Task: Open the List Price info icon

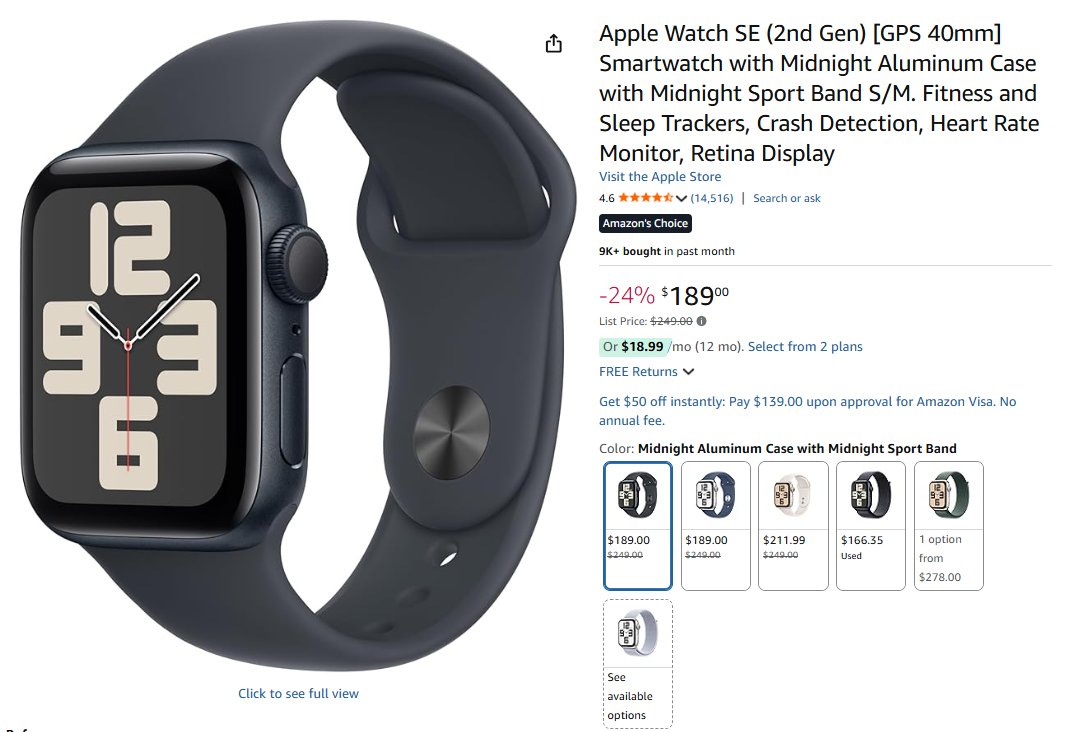Action: (x=701, y=320)
